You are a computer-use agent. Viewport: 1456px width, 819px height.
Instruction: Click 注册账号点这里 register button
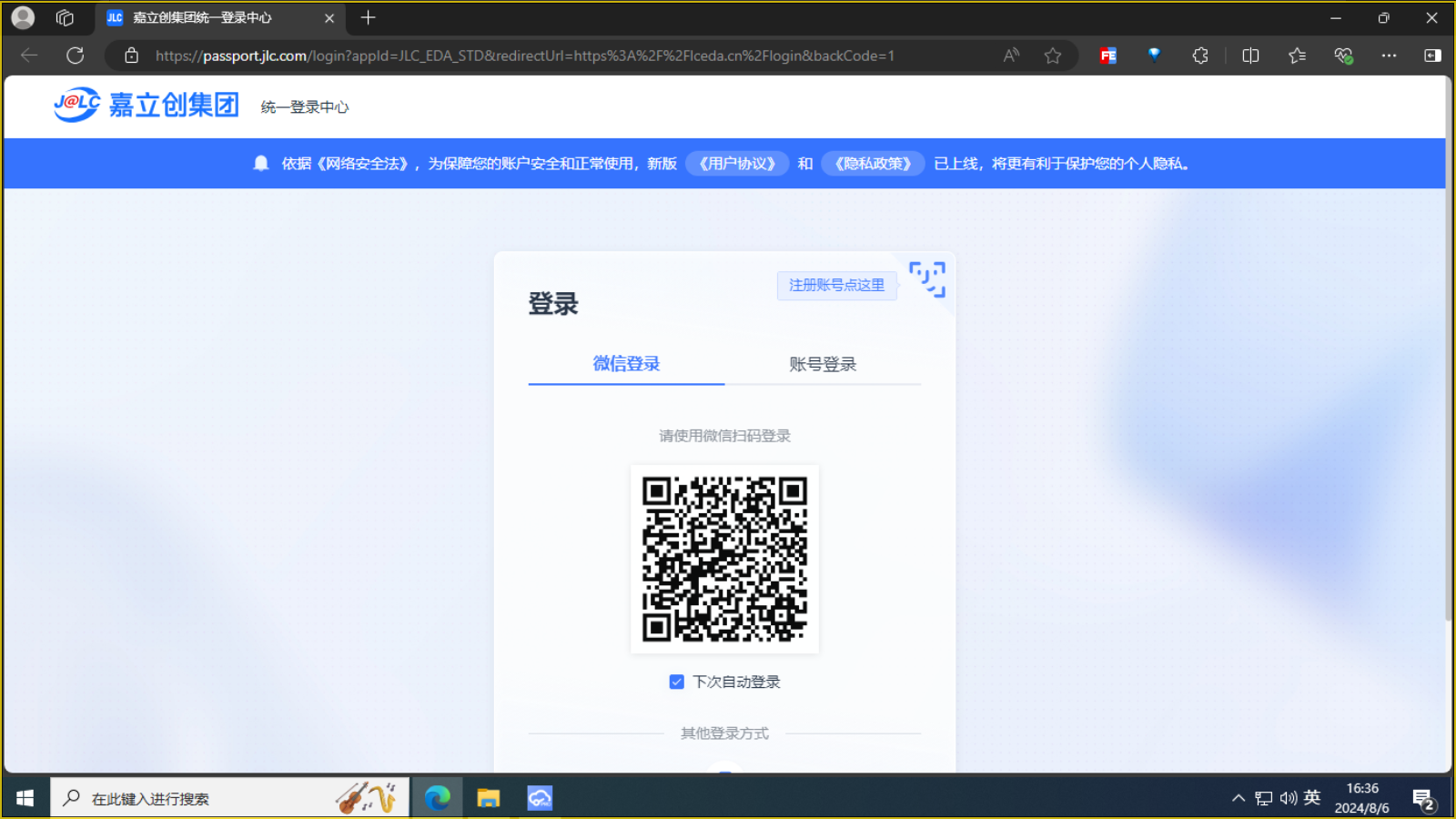[x=836, y=285]
